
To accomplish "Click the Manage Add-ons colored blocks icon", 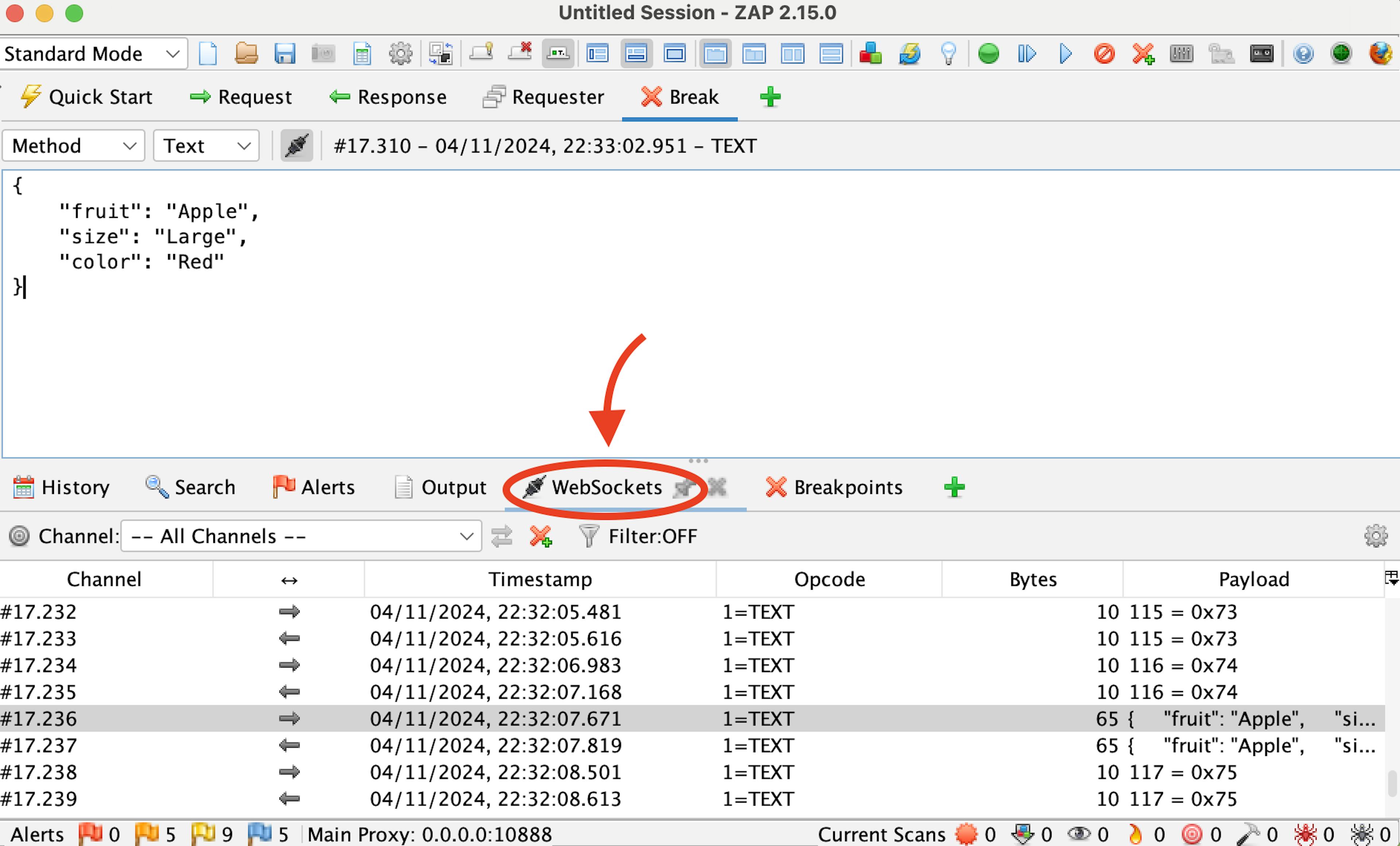I will [870, 54].
